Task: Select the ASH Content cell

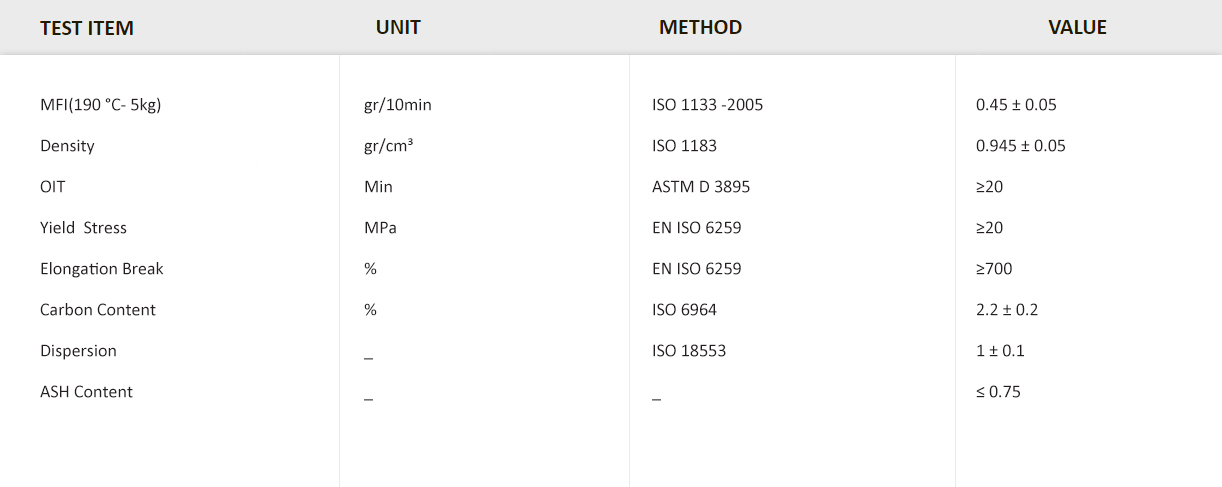Action: [x=86, y=392]
